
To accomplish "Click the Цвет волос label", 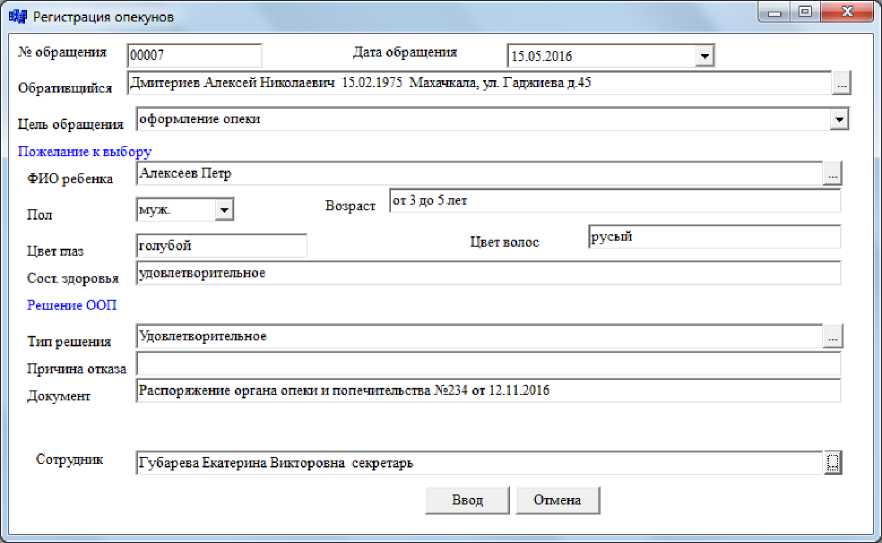I will tap(505, 242).
